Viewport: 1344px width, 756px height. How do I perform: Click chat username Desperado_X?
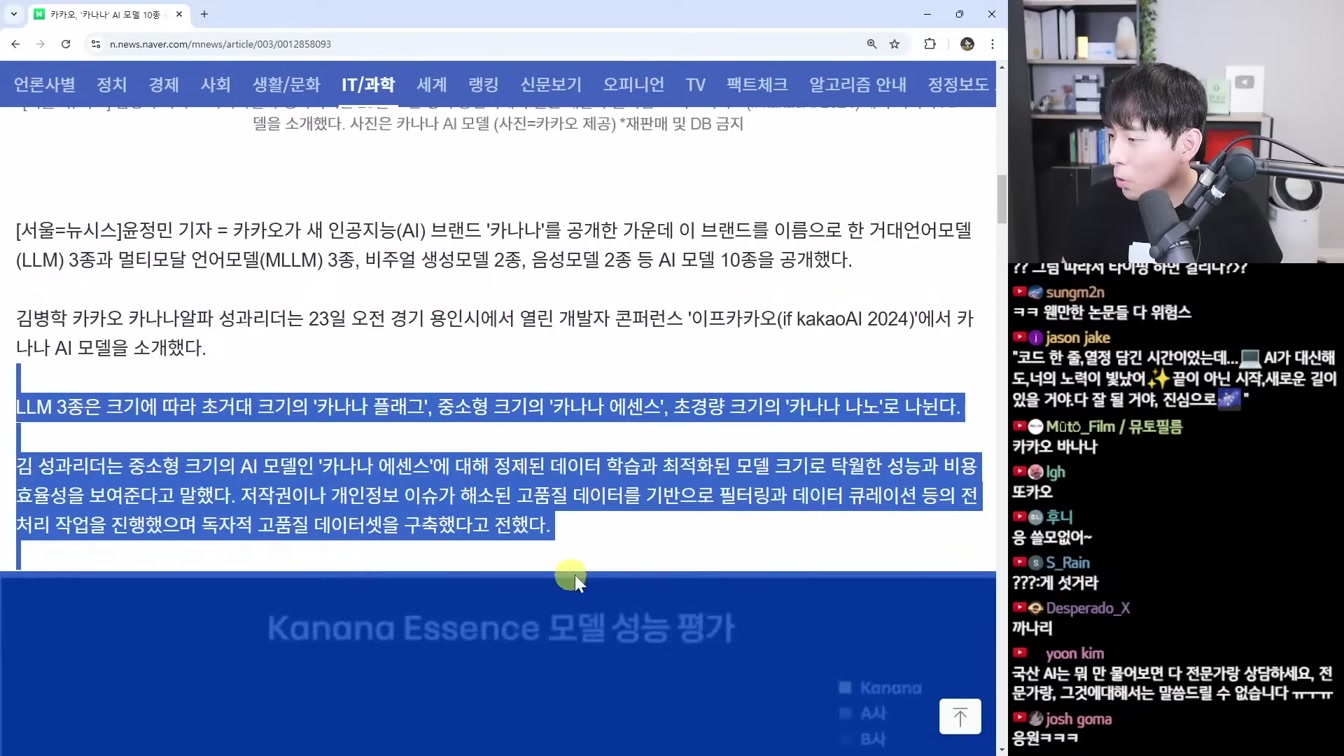coord(1088,608)
